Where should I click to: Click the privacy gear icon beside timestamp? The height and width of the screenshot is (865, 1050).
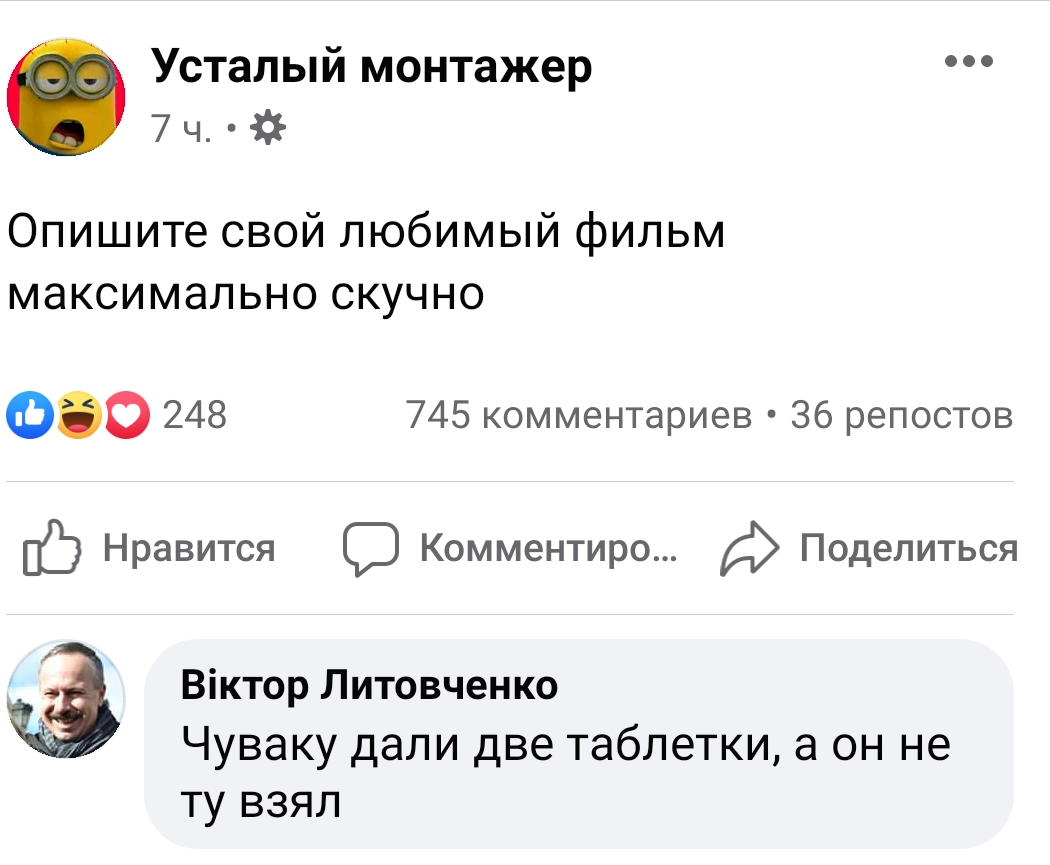[x=265, y=128]
